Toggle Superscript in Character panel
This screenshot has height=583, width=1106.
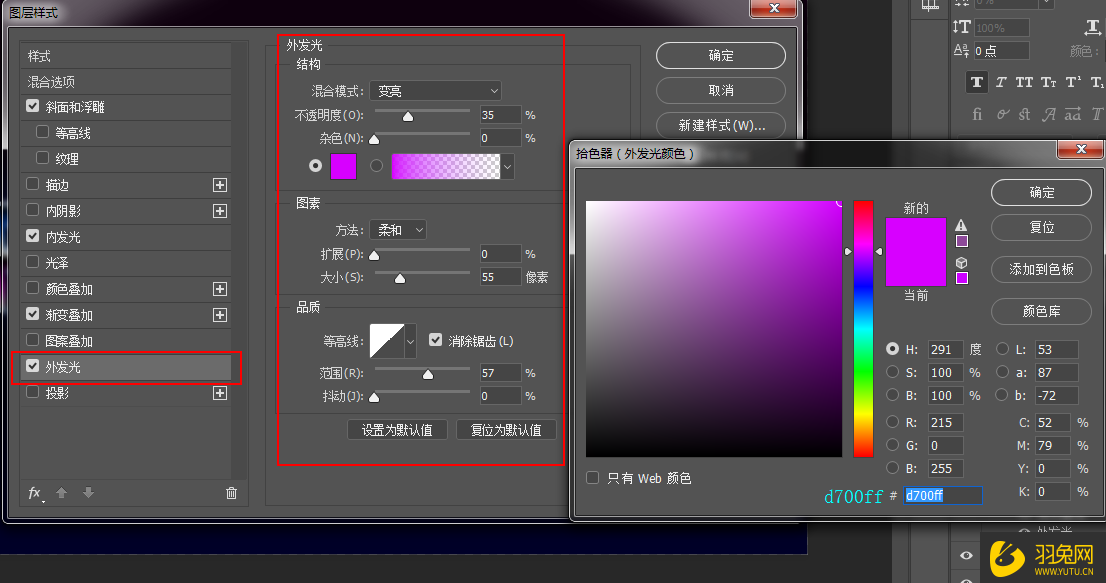(x=1073, y=82)
